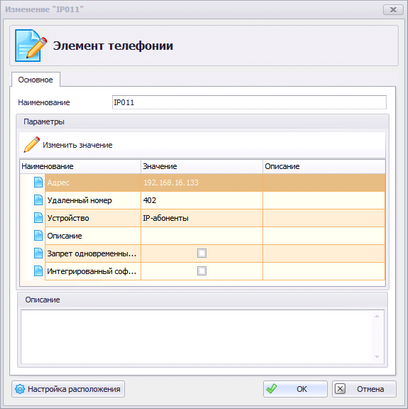Sort by the Значение column header
Screen dimensions: 408x409
tap(202, 166)
